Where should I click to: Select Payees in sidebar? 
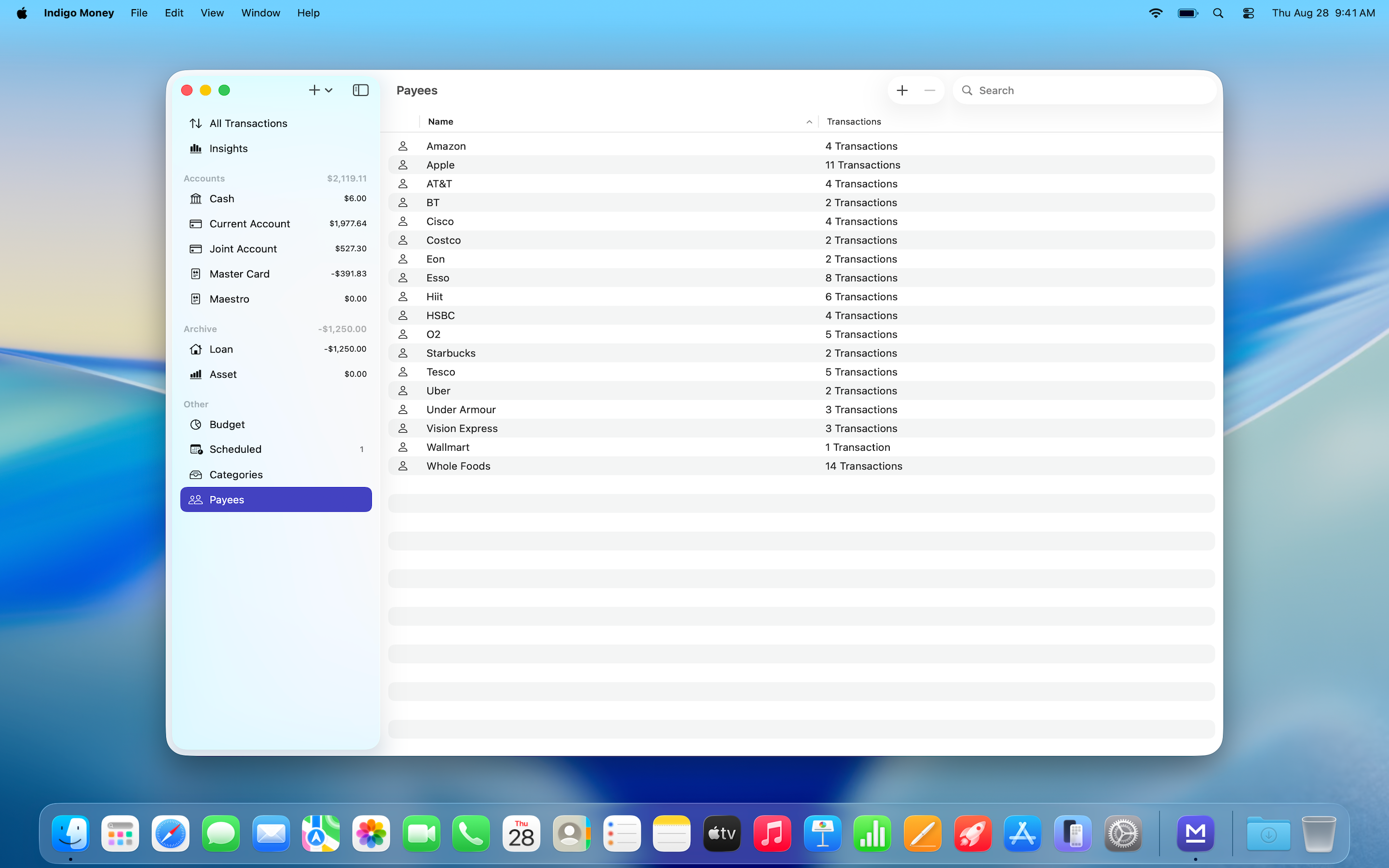coord(276,500)
